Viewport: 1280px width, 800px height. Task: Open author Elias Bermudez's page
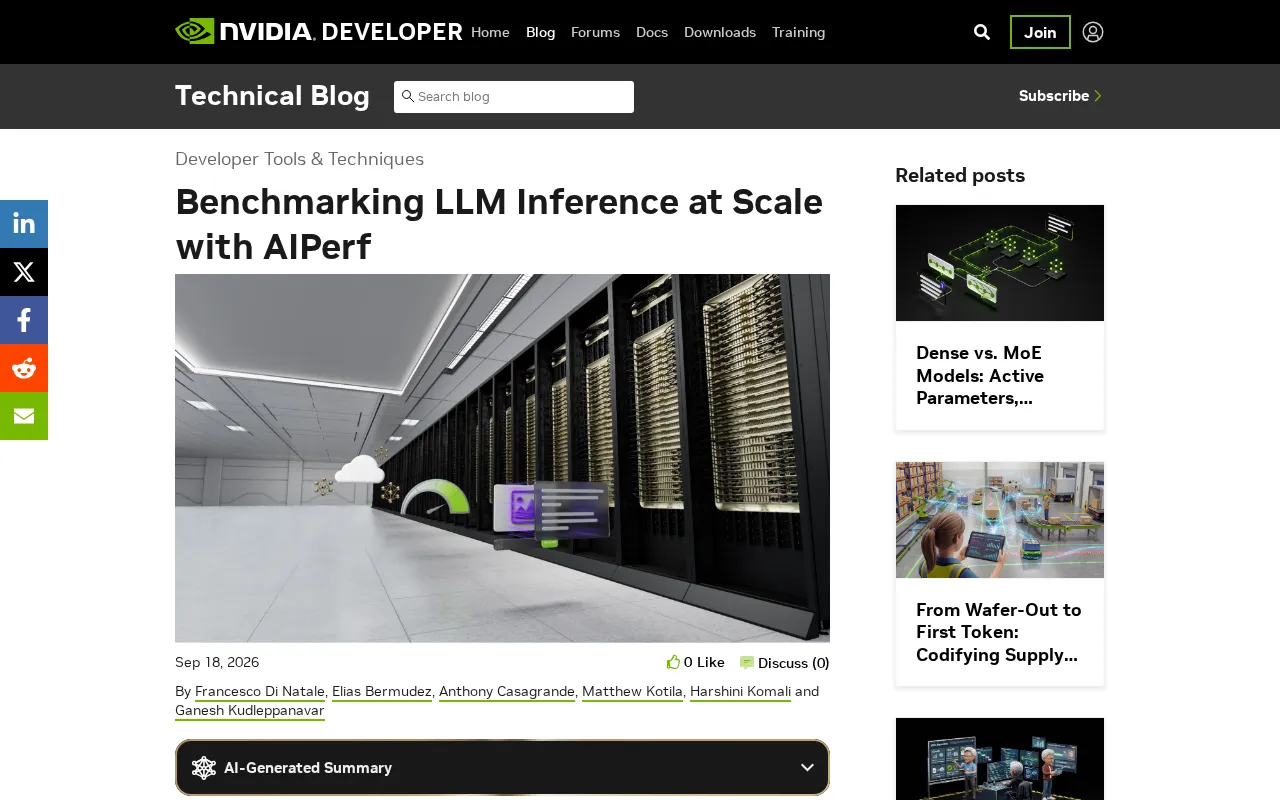(x=382, y=691)
